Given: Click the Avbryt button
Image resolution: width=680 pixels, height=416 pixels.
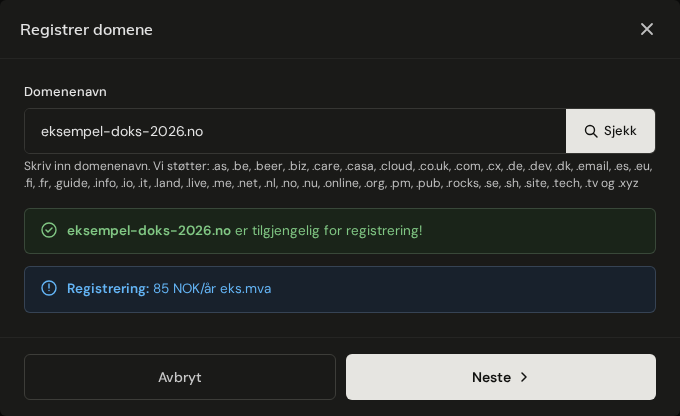Looking at the screenshot, I should [180, 377].
